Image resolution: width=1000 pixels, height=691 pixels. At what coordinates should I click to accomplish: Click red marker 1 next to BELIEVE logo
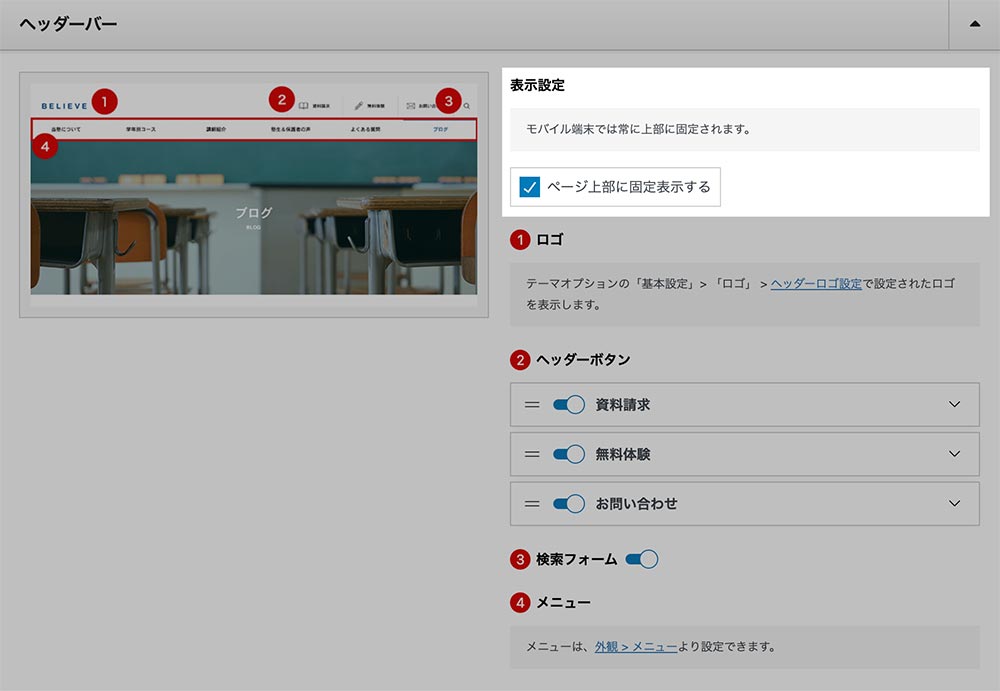[x=104, y=102]
